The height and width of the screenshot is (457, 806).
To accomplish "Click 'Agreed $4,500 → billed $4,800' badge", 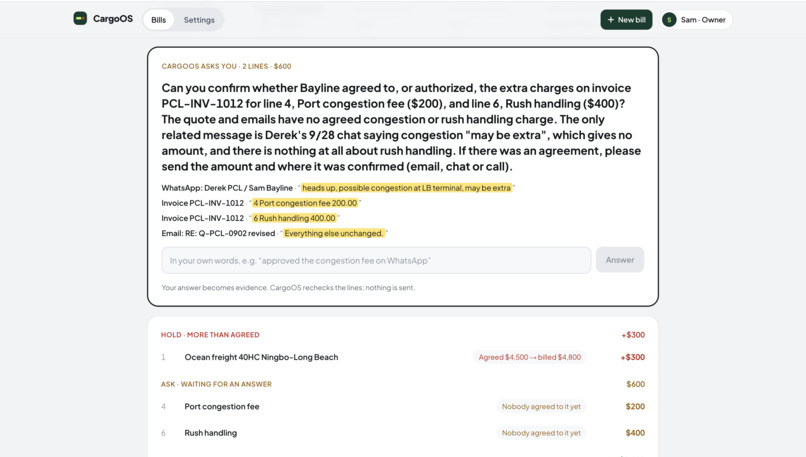I will pyautogui.click(x=529, y=357).
